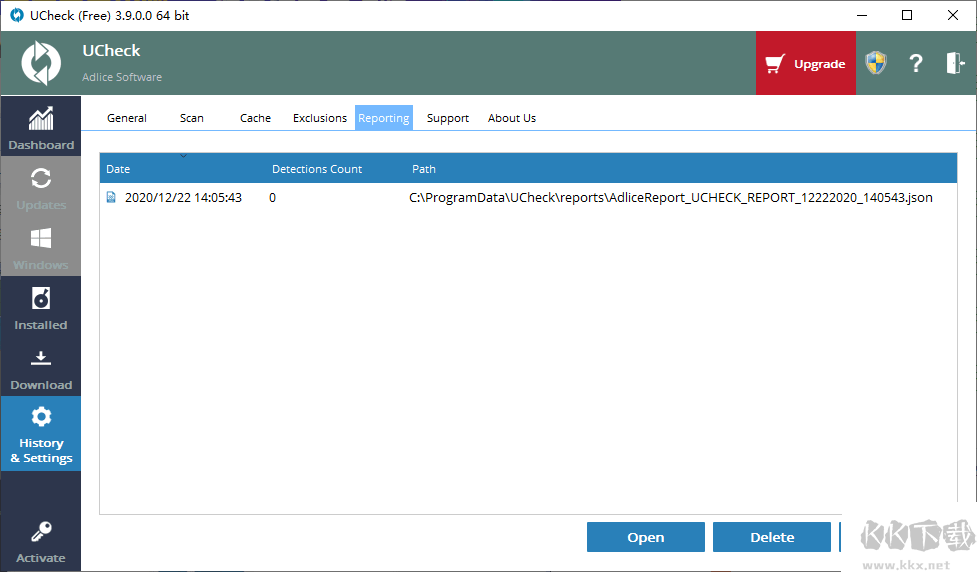Open the Windows logo sidebar section
The image size is (977, 572).
[41, 238]
